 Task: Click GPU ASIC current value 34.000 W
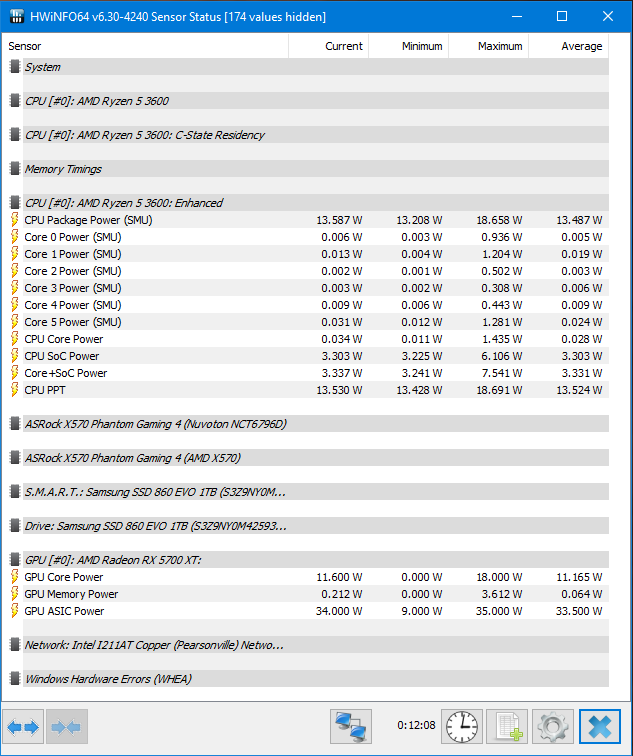[339, 611]
